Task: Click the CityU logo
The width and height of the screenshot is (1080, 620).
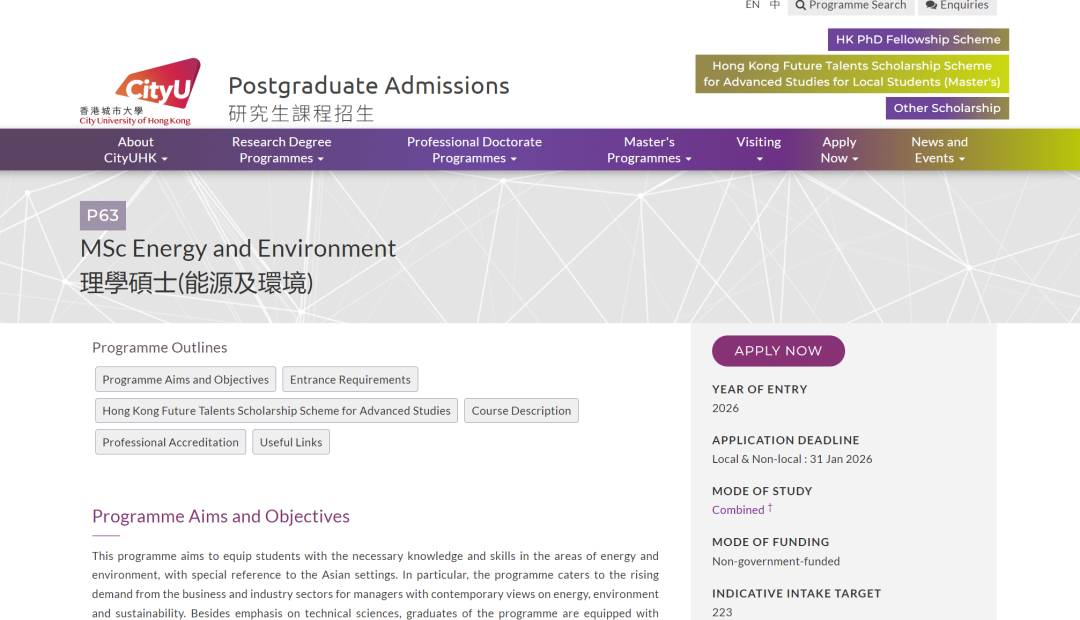Action: tap(140, 92)
